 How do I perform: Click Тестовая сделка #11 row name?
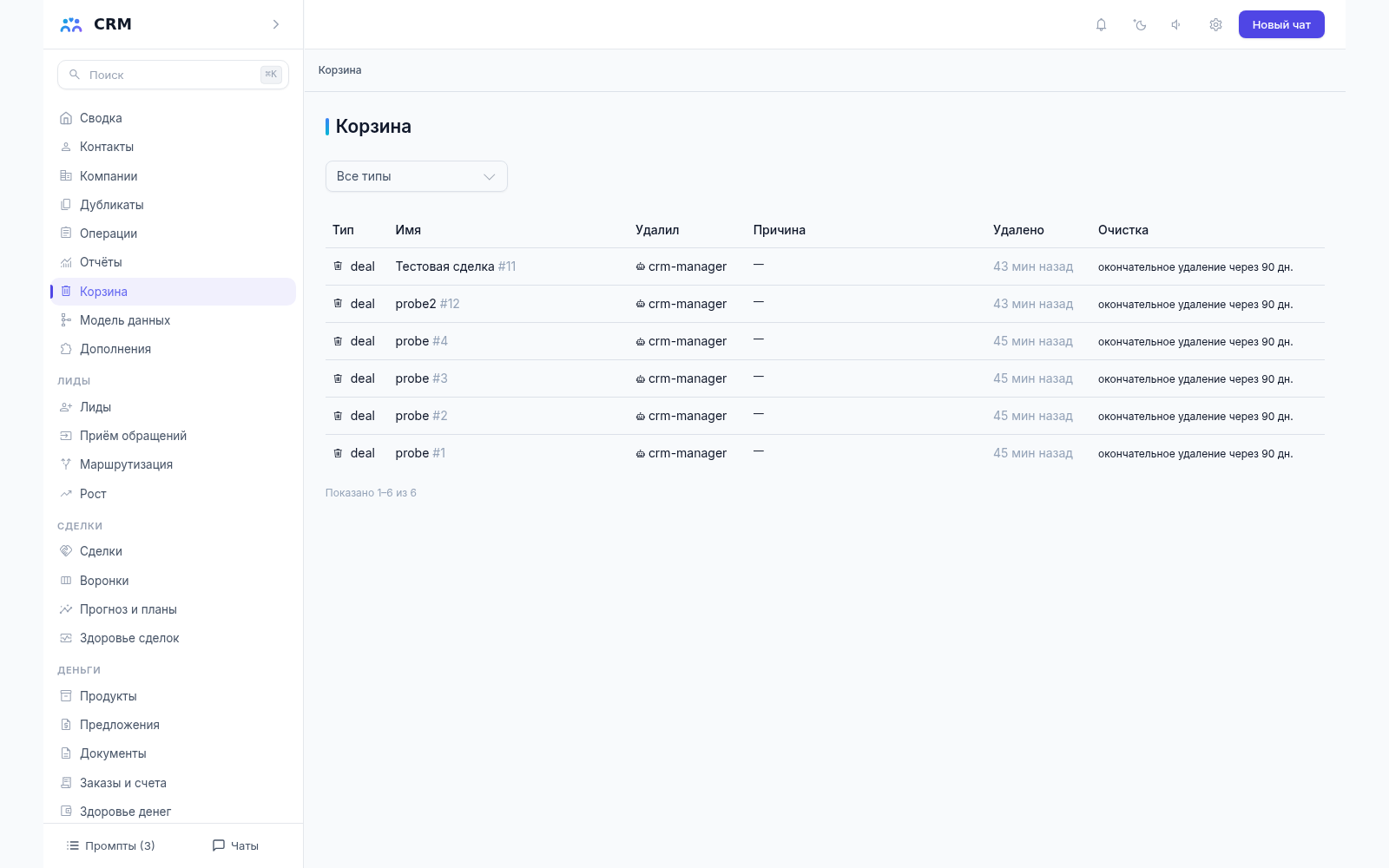point(456,266)
